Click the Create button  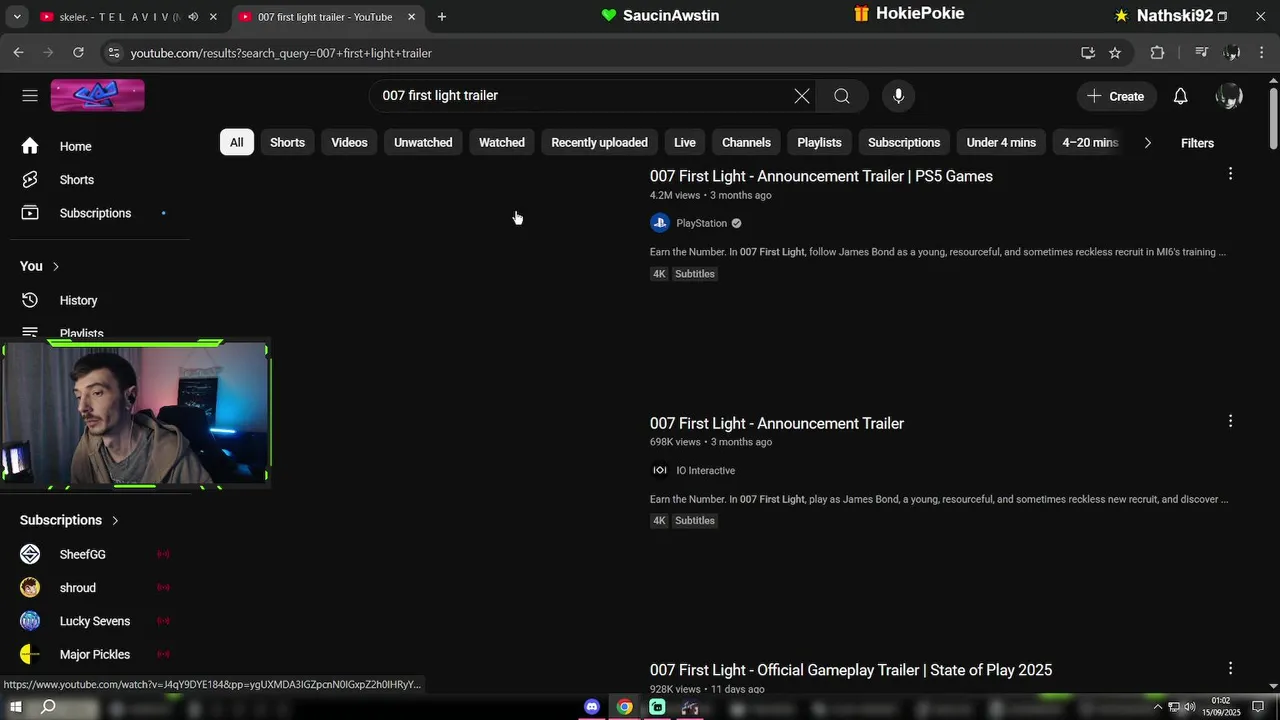pyautogui.click(x=1115, y=96)
